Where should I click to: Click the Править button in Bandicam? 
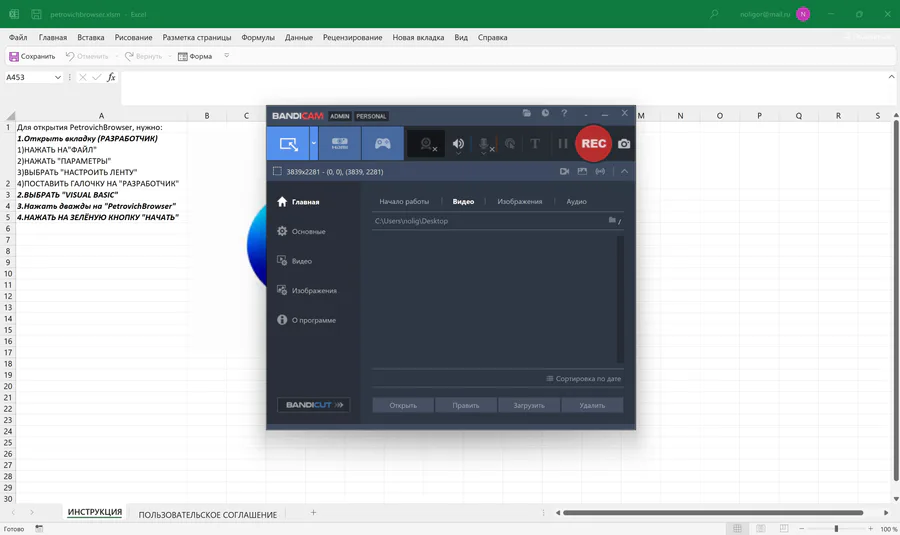[x=465, y=405]
